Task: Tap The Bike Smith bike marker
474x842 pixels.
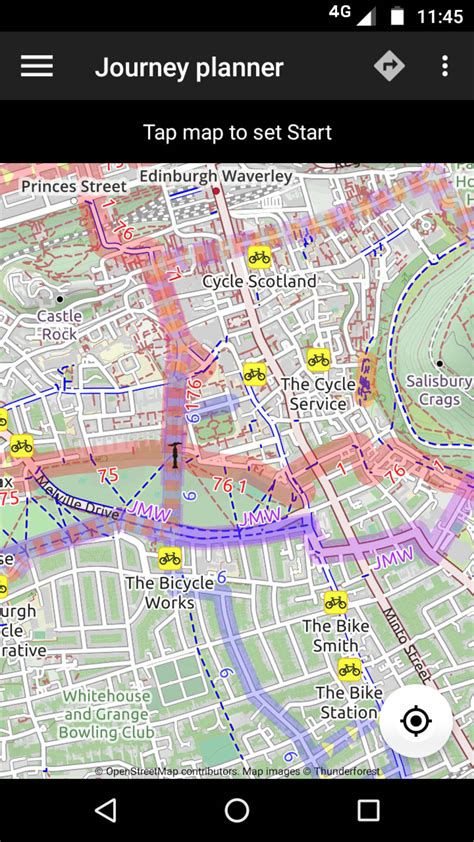Action: tap(336, 603)
